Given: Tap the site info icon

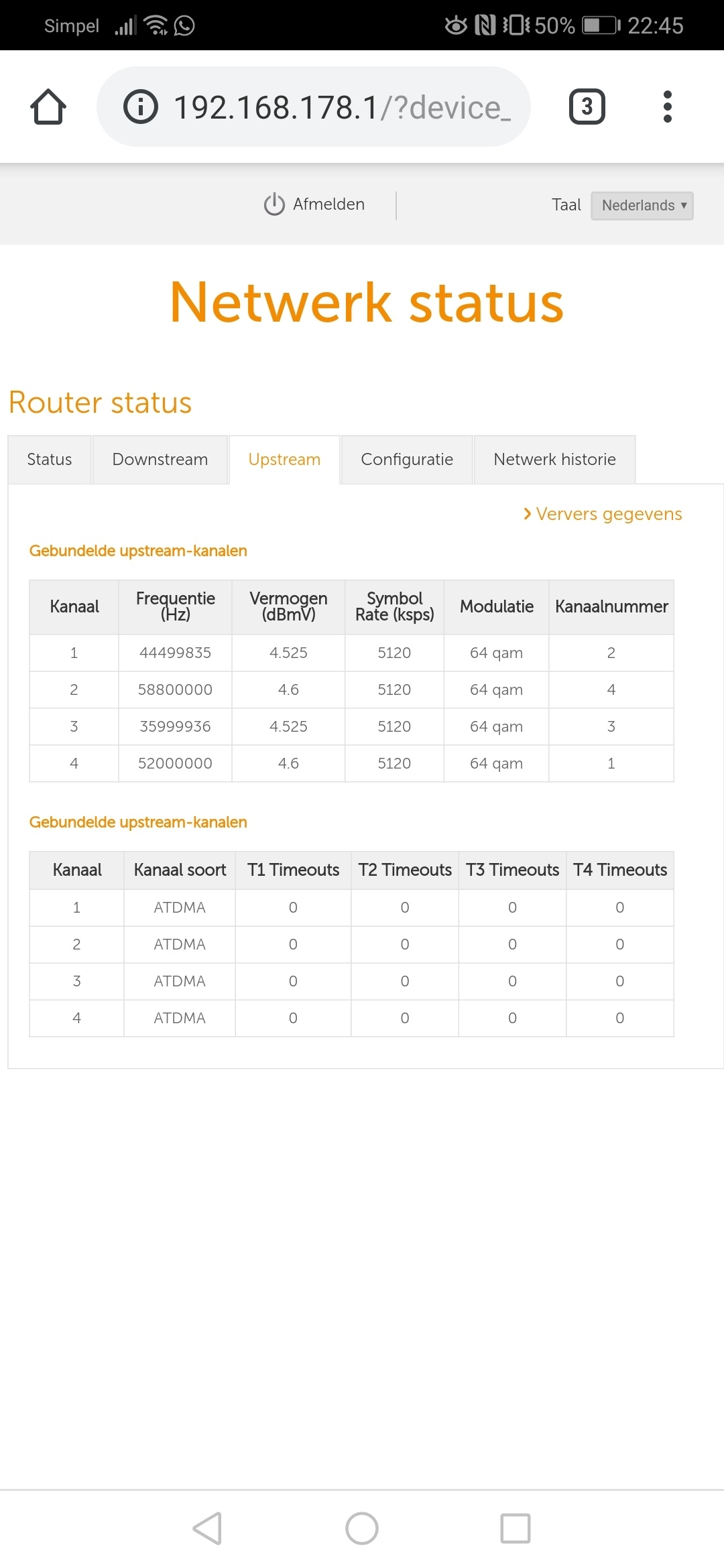Looking at the screenshot, I should pos(141,107).
